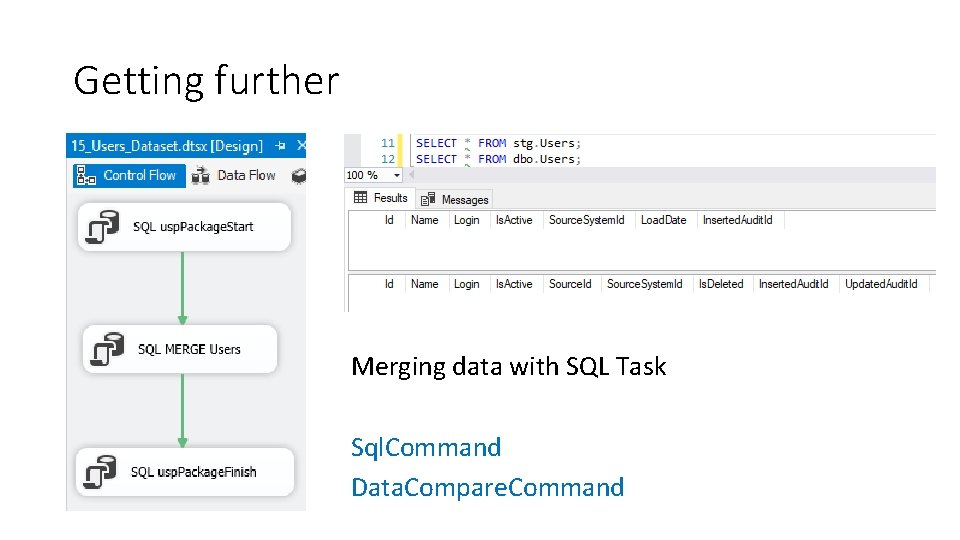Click the SQL MERGE Users task label
This screenshot has width=960, height=540.
click(x=189, y=349)
